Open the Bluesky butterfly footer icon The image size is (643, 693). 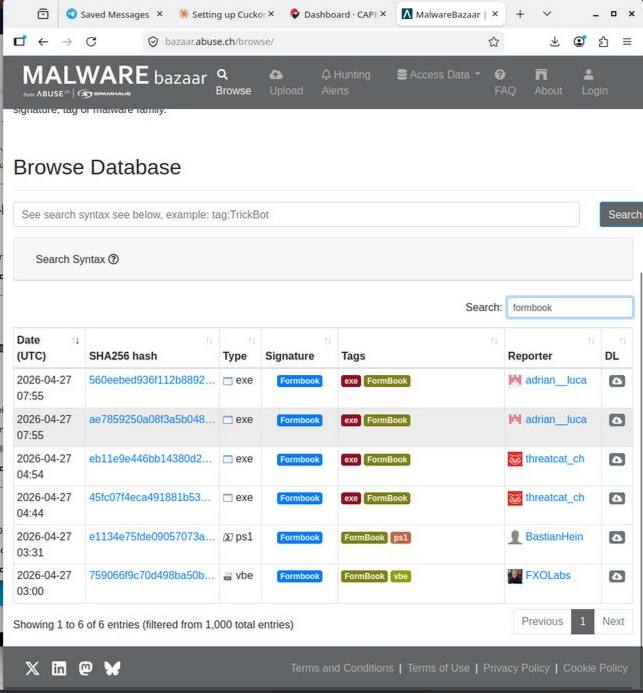(112, 668)
